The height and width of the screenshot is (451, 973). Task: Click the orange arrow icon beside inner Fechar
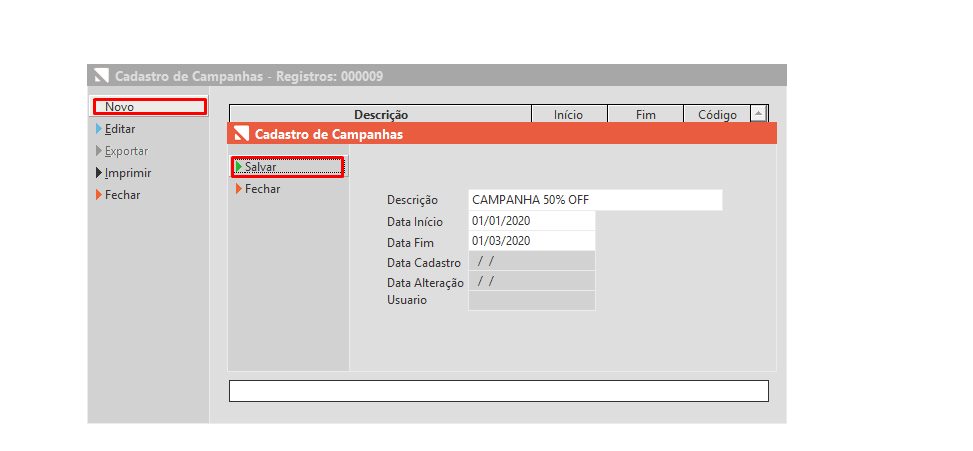pyautogui.click(x=239, y=189)
